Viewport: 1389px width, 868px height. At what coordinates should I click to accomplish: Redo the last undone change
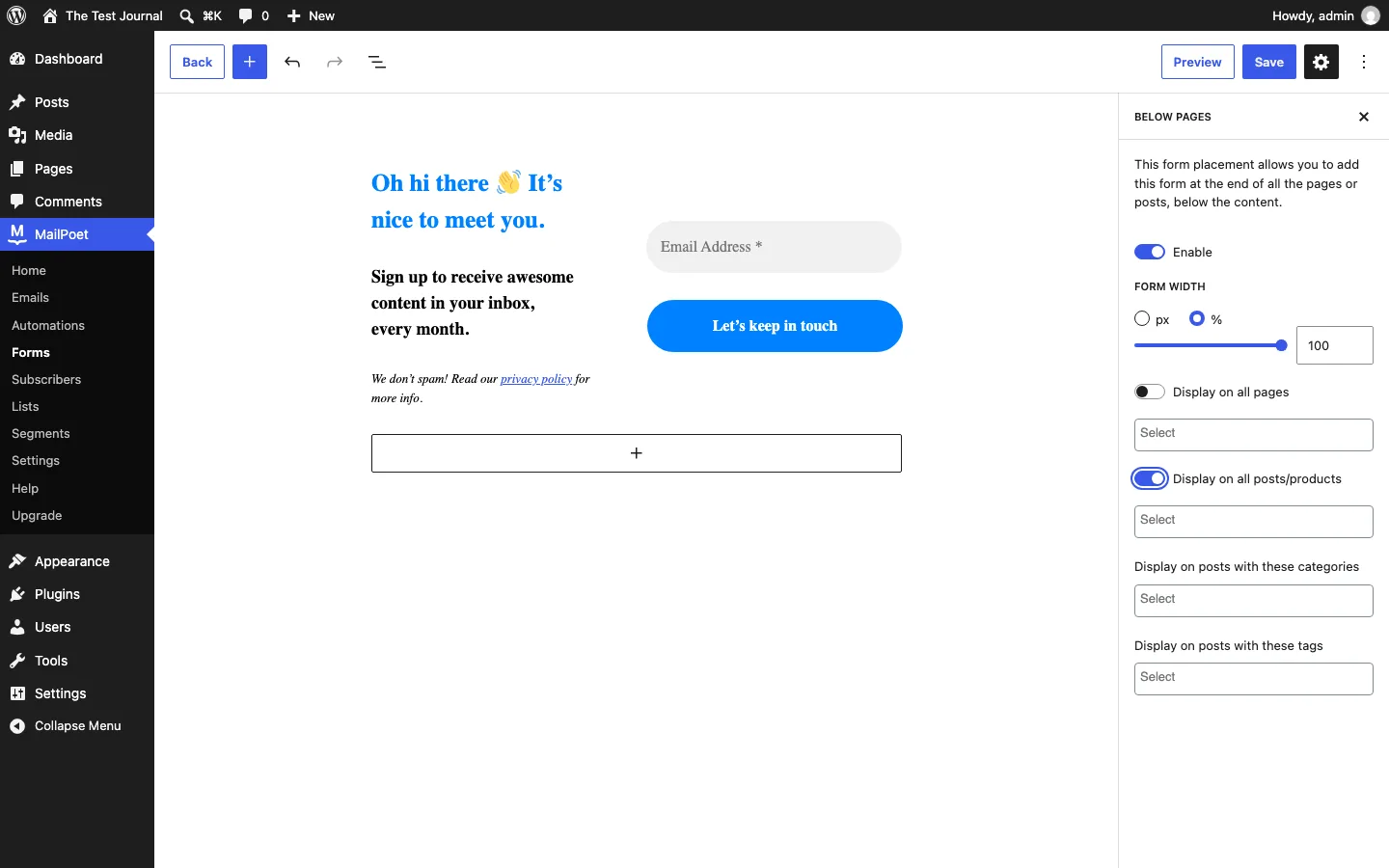[x=335, y=62]
